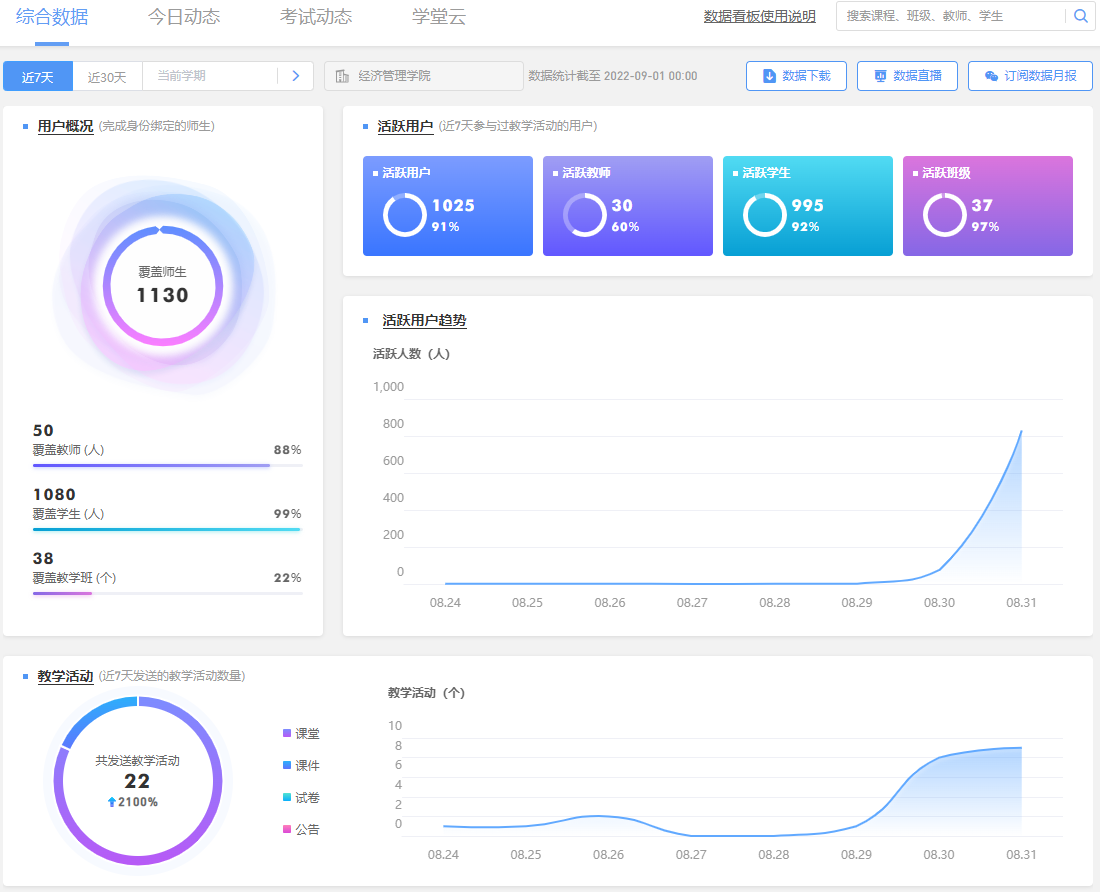The image size is (1100, 892).
Task: Click the 活跃用户趋势 heading link
Action: coord(424,320)
